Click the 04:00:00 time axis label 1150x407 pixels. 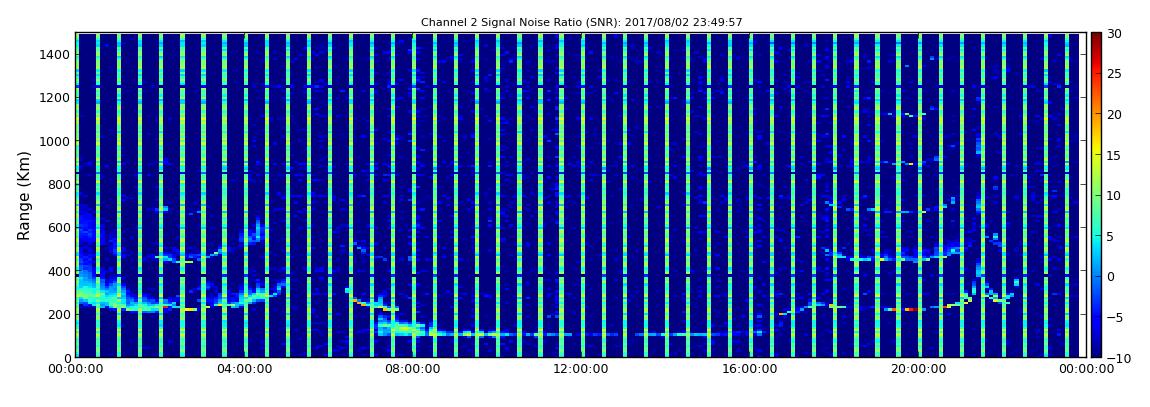click(x=243, y=370)
